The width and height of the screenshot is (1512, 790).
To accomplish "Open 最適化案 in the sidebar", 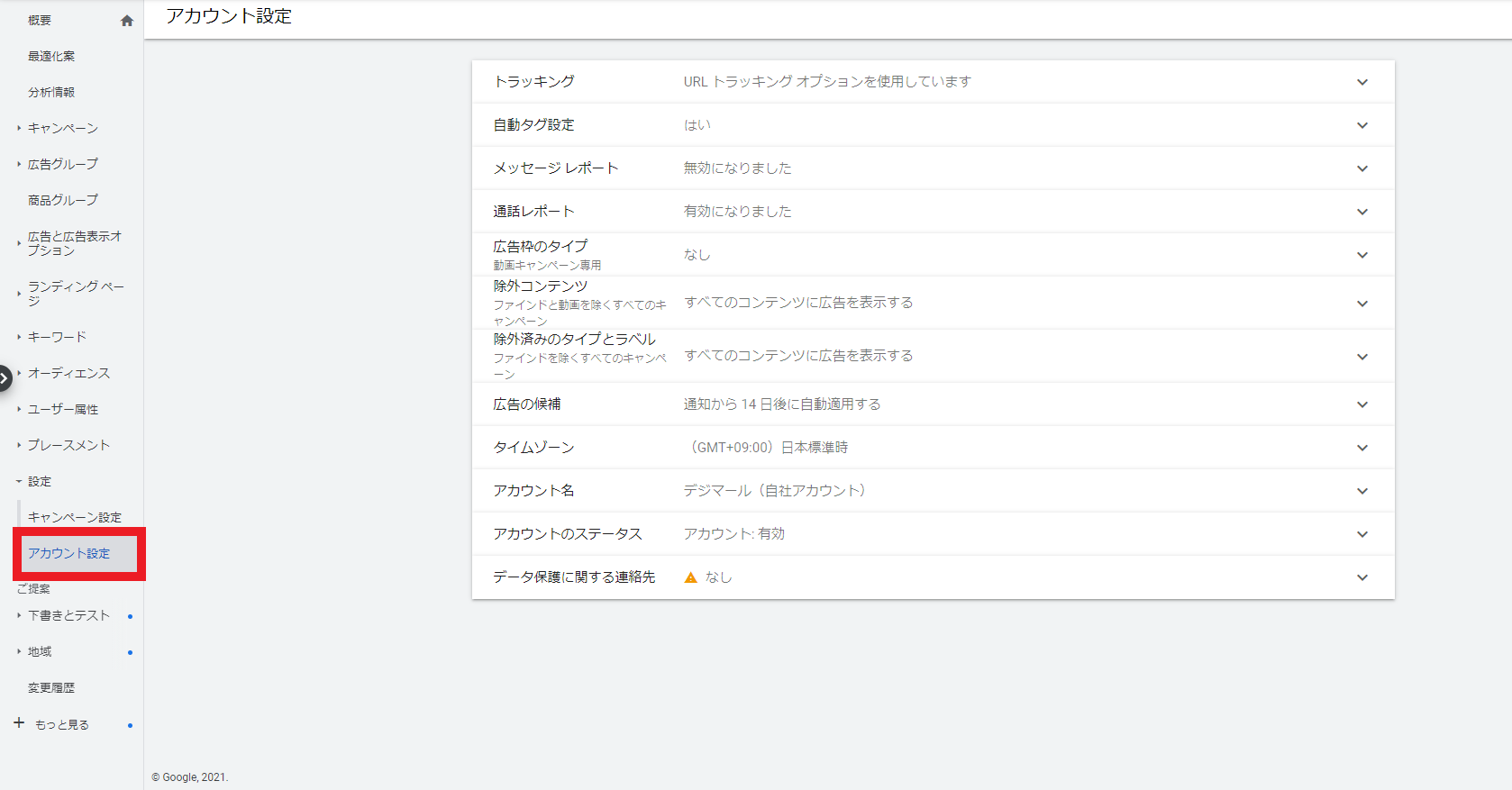I will coord(51,56).
